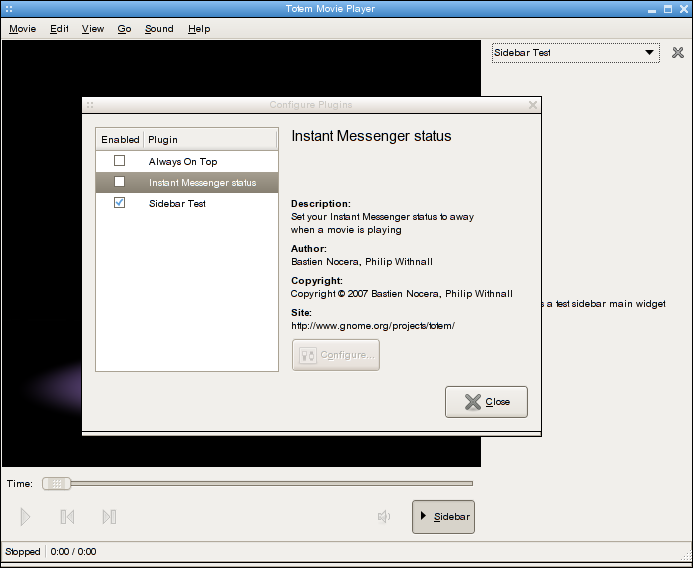
Task: Select the Always On Top plugin row
Action: (x=187, y=161)
